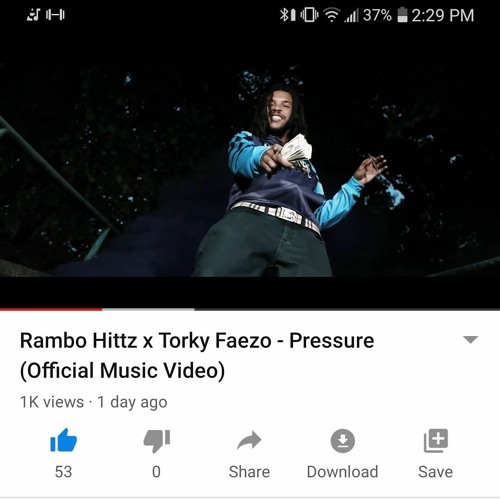This screenshot has height=500, width=500.
Task: Click the Save label
Action: pyautogui.click(x=436, y=472)
